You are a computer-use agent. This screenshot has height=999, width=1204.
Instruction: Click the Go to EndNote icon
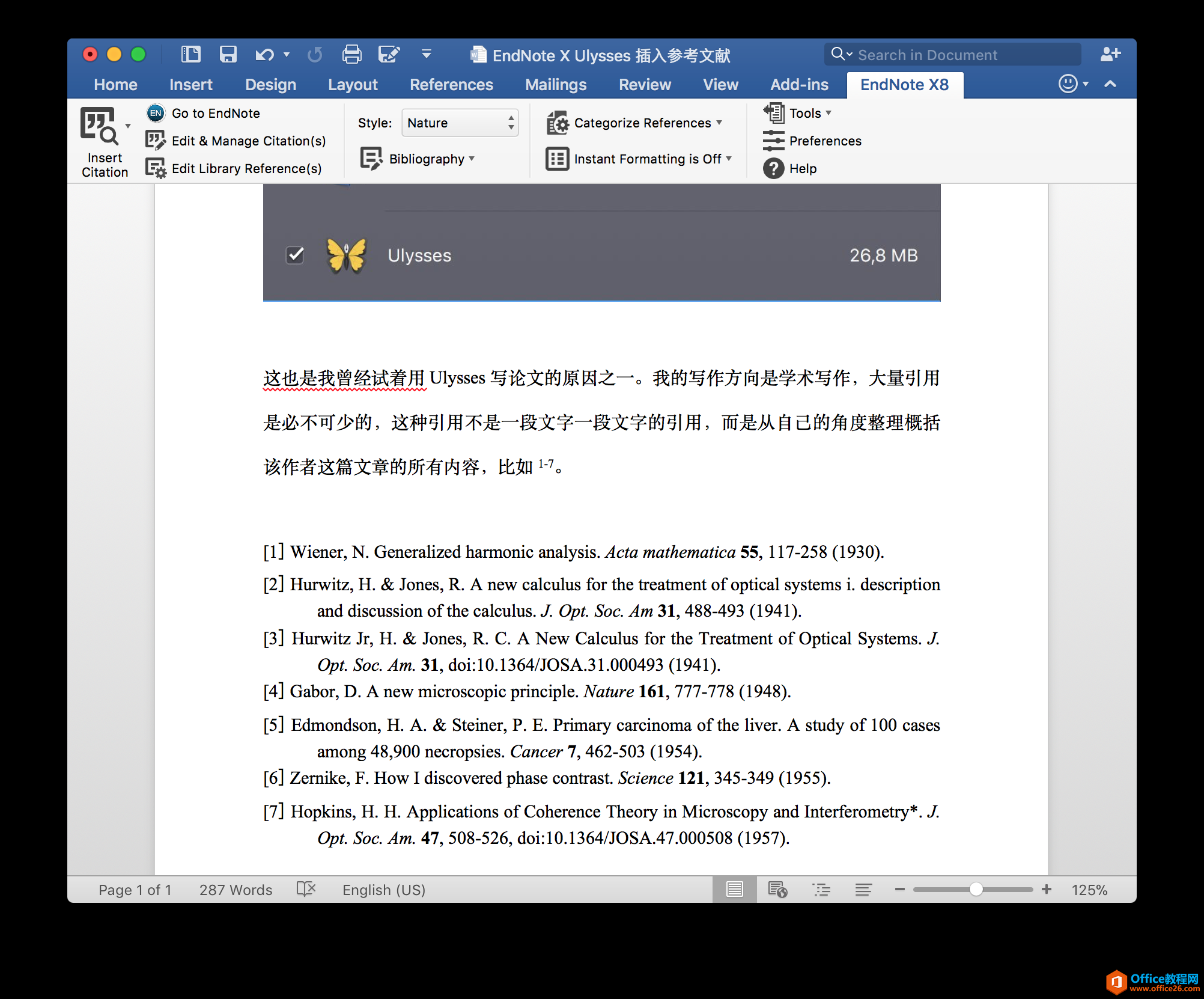[x=156, y=113]
